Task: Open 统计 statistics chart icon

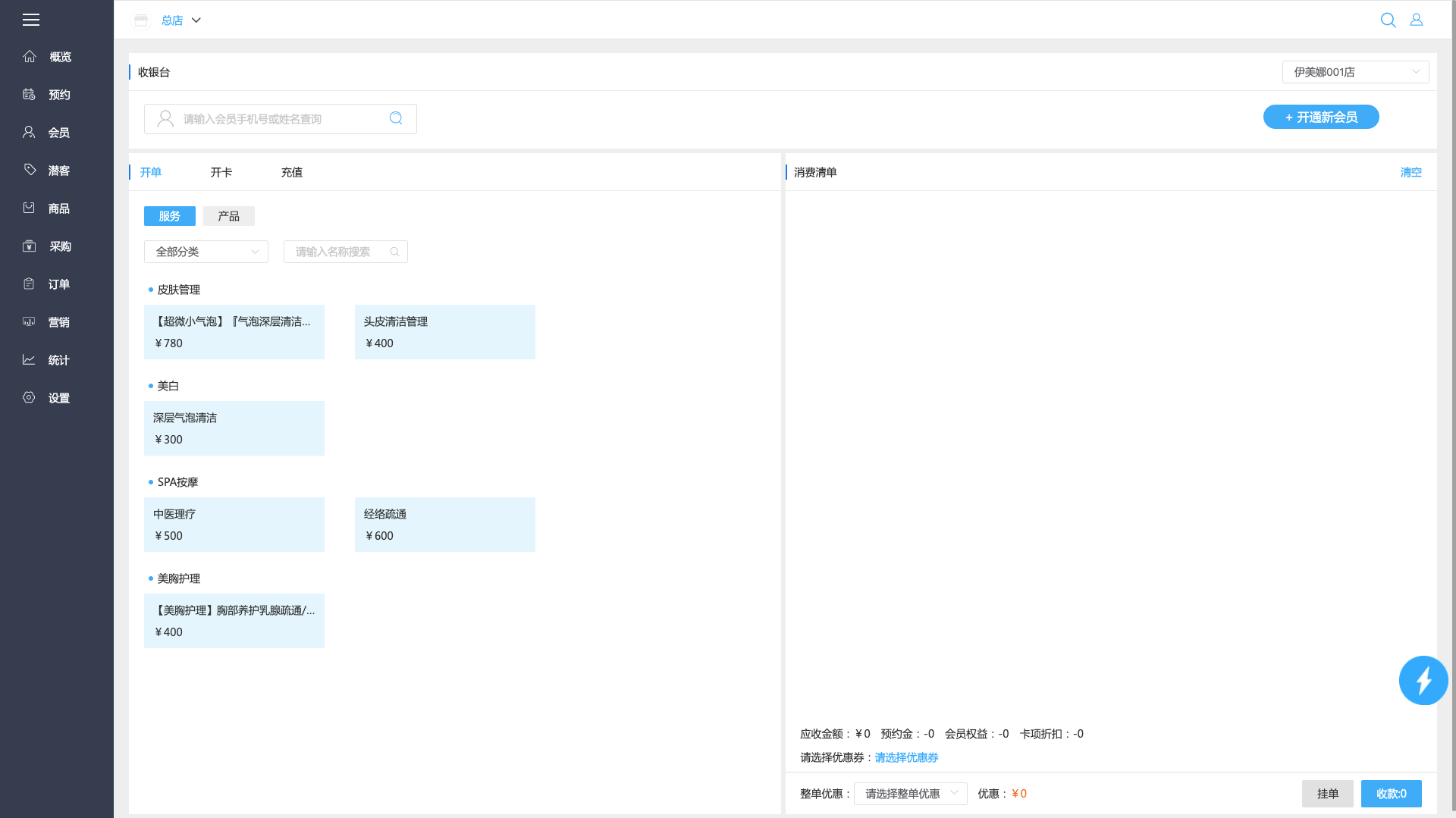Action: click(29, 359)
